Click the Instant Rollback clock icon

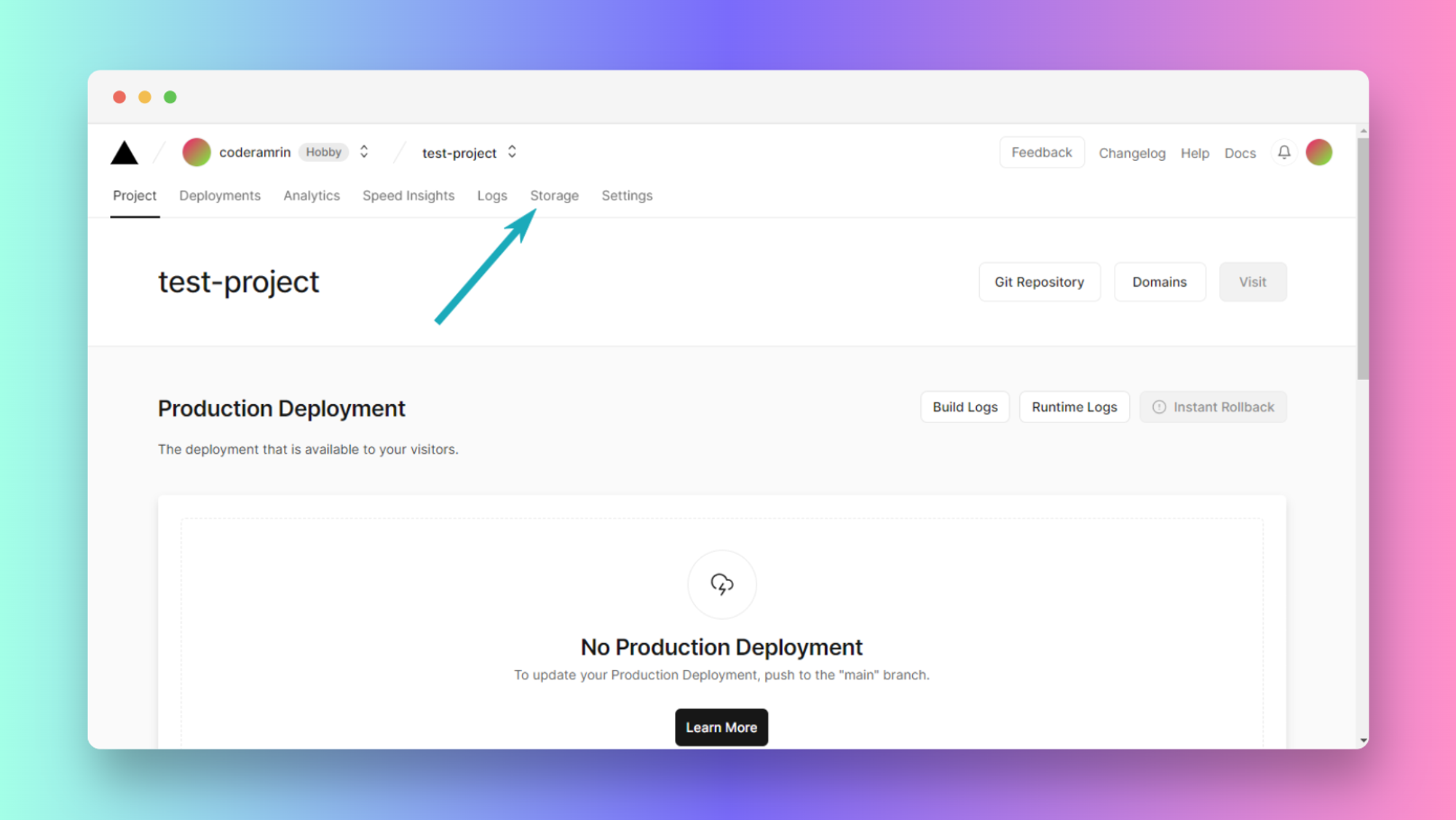[x=1160, y=407]
